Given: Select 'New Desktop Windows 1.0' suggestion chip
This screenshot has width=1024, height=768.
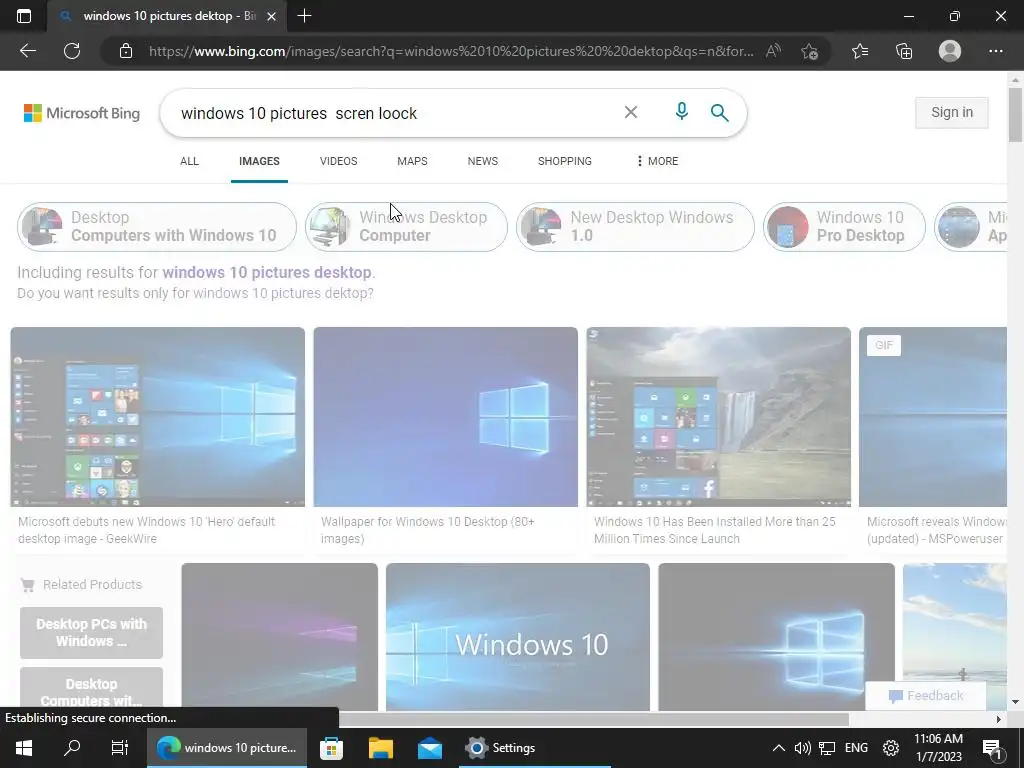Looking at the screenshot, I should point(635,227).
